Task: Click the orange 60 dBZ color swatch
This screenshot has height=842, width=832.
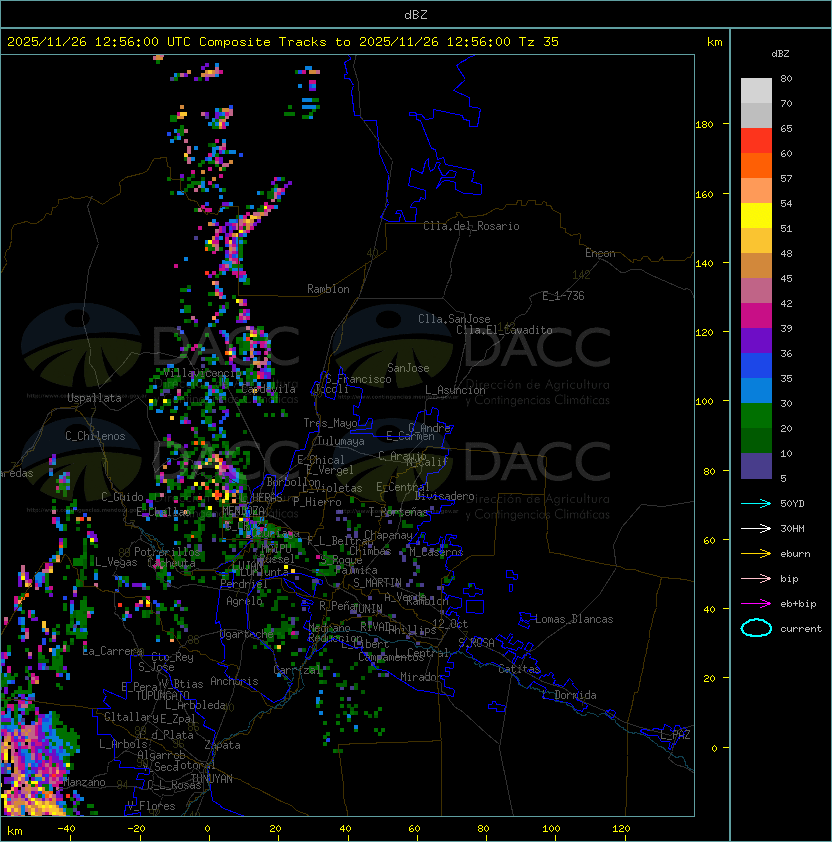Action: pos(756,165)
